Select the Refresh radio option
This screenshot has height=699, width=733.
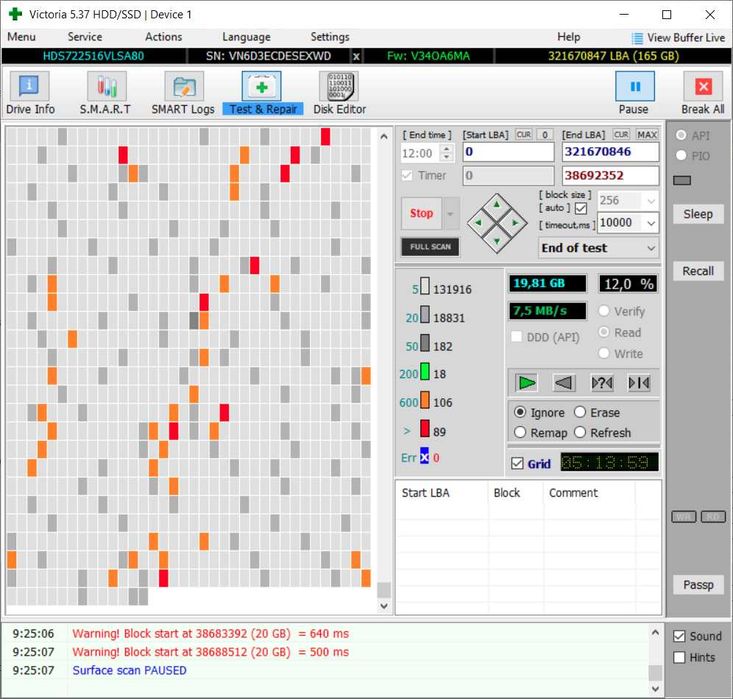point(580,432)
